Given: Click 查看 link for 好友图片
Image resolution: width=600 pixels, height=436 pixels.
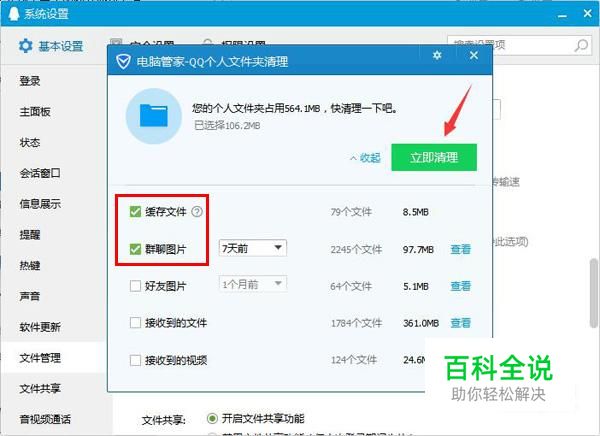Looking at the screenshot, I should pos(460,286).
